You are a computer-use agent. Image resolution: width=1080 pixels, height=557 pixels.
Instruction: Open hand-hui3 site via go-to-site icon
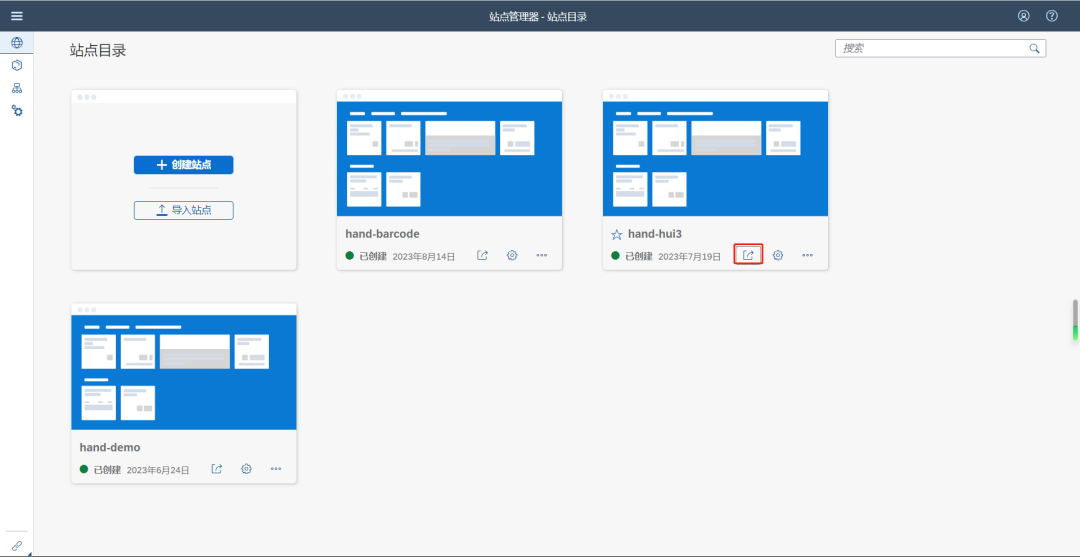tap(748, 255)
